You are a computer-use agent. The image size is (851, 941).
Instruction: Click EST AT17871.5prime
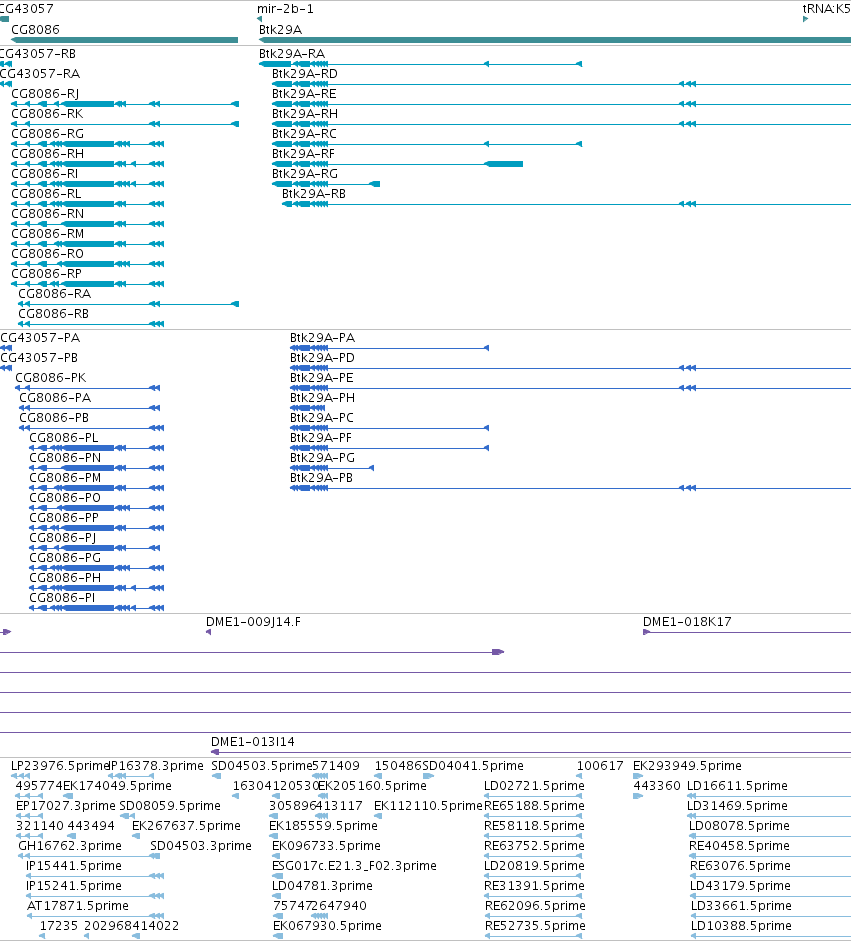(x=77, y=906)
